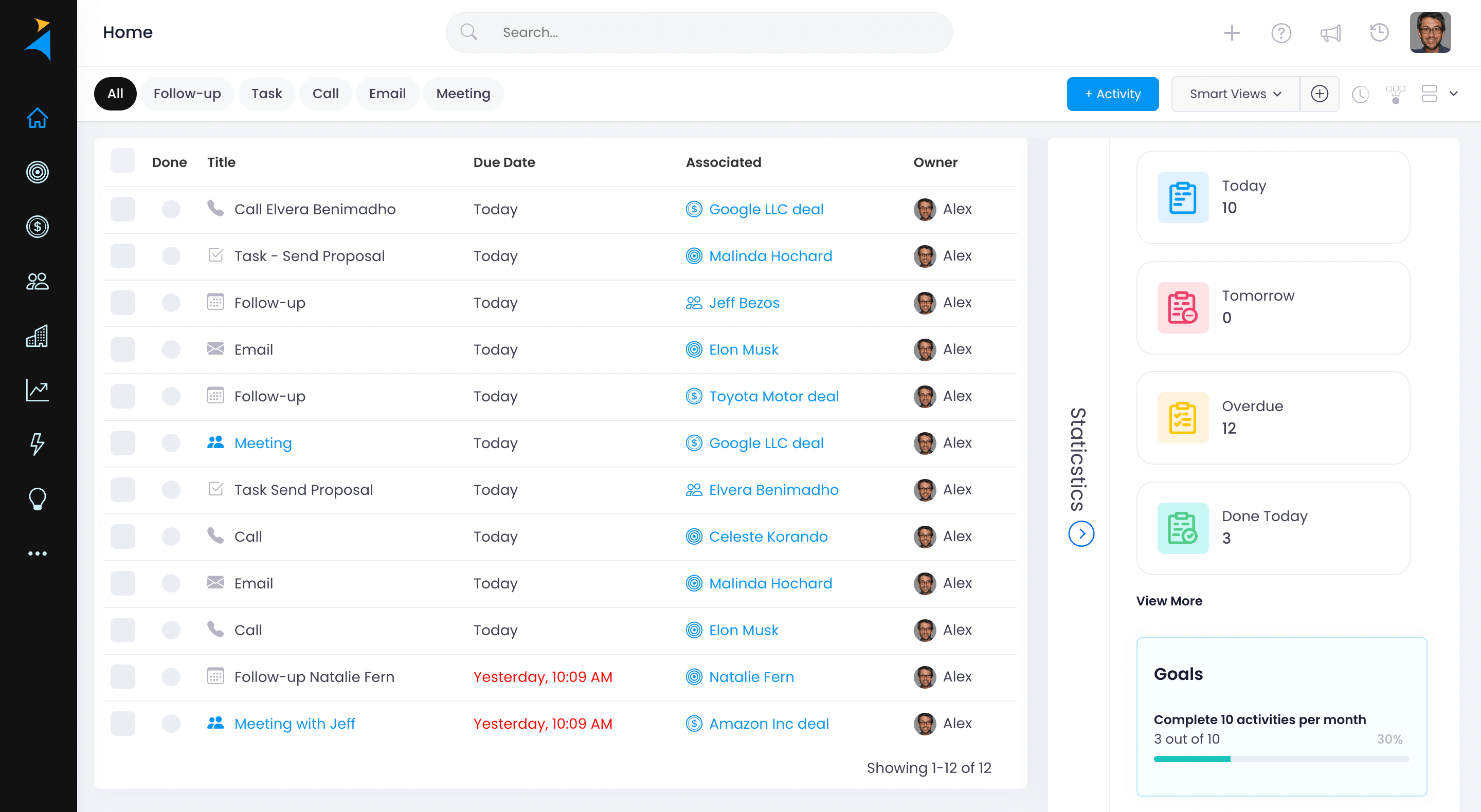This screenshot has height=812, width=1481.
Task: Open the Deals dollar icon in sidebar
Action: click(38, 227)
